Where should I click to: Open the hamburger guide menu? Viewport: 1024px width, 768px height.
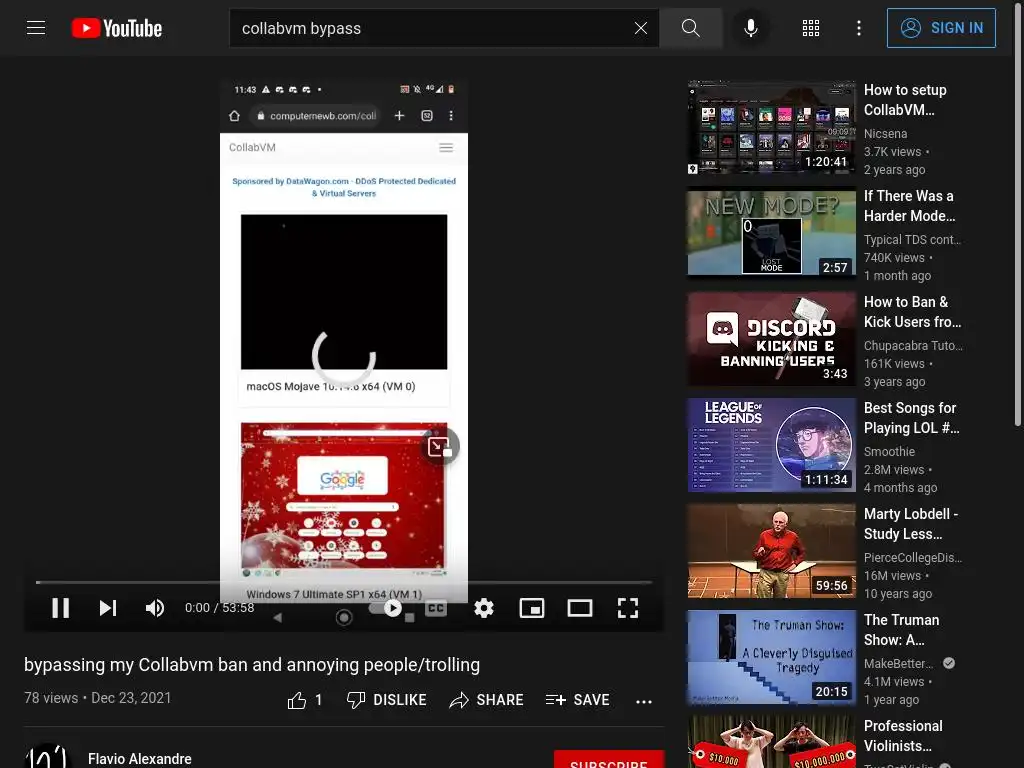pyautogui.click(x=36, y=28)
